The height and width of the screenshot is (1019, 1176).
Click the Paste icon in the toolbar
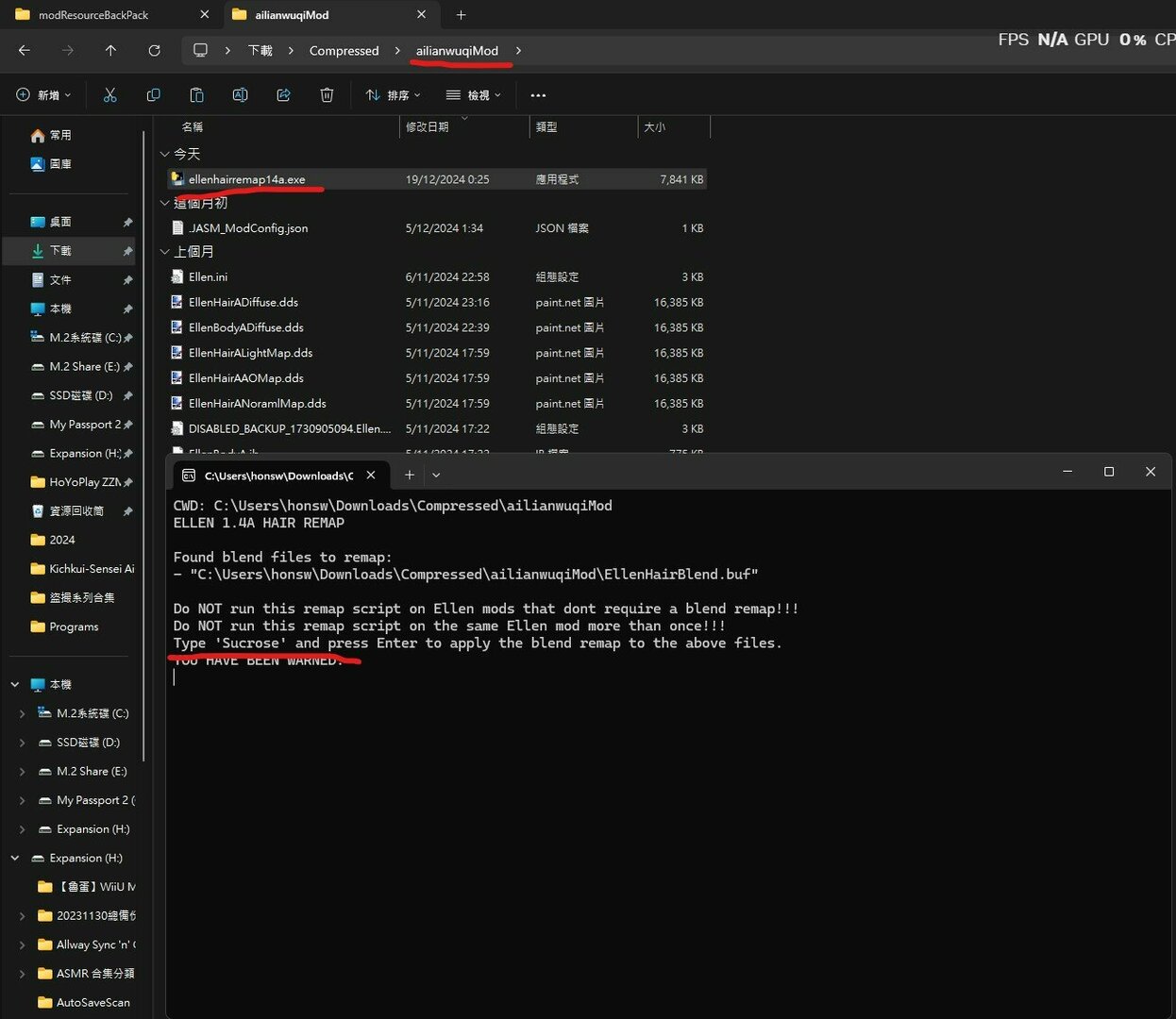click(x=196, y=94)
